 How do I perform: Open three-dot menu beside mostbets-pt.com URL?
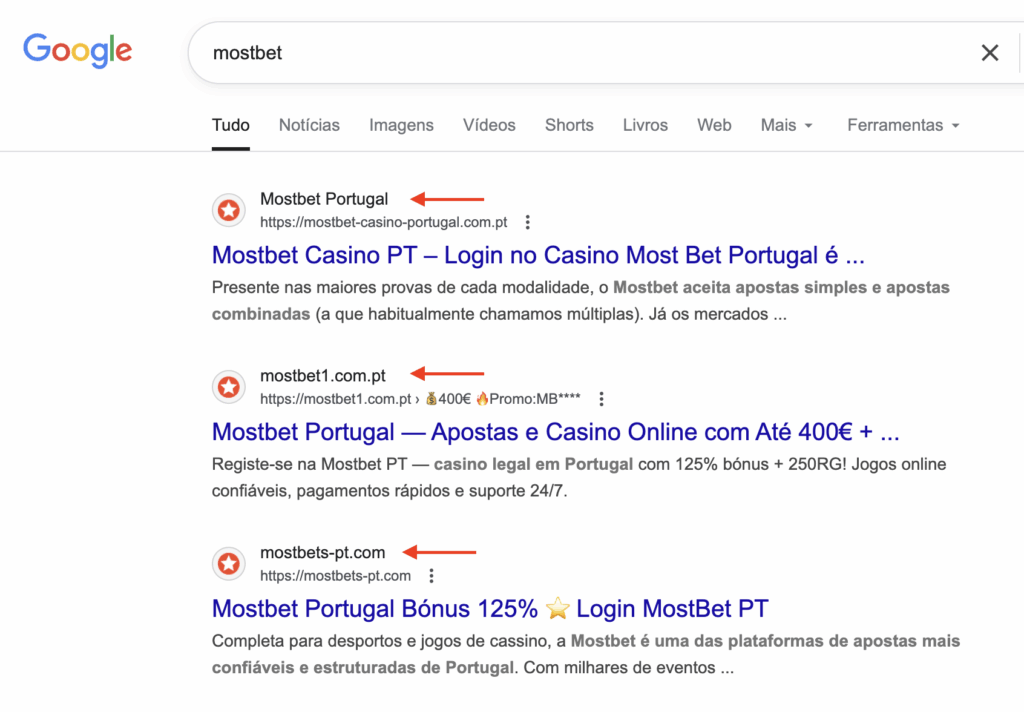coord(431,576)
